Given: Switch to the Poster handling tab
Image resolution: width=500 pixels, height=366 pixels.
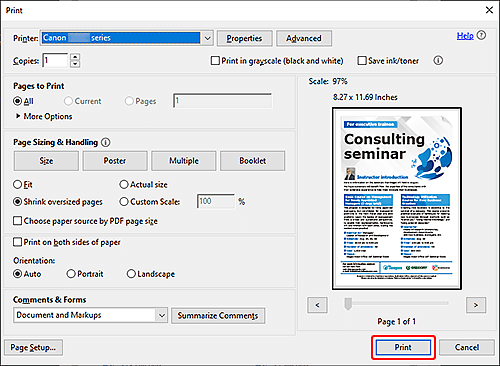Looking at the screenshot, I should 115,161.
